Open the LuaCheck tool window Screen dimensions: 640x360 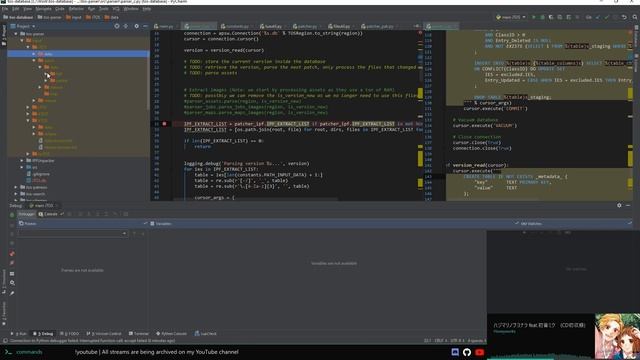(x=206, y=333)
